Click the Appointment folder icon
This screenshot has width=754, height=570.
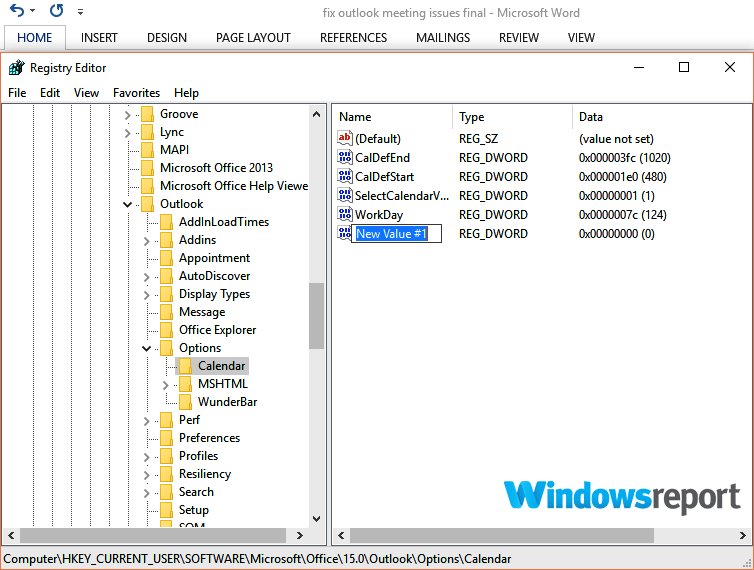click(x=166, y=258)
